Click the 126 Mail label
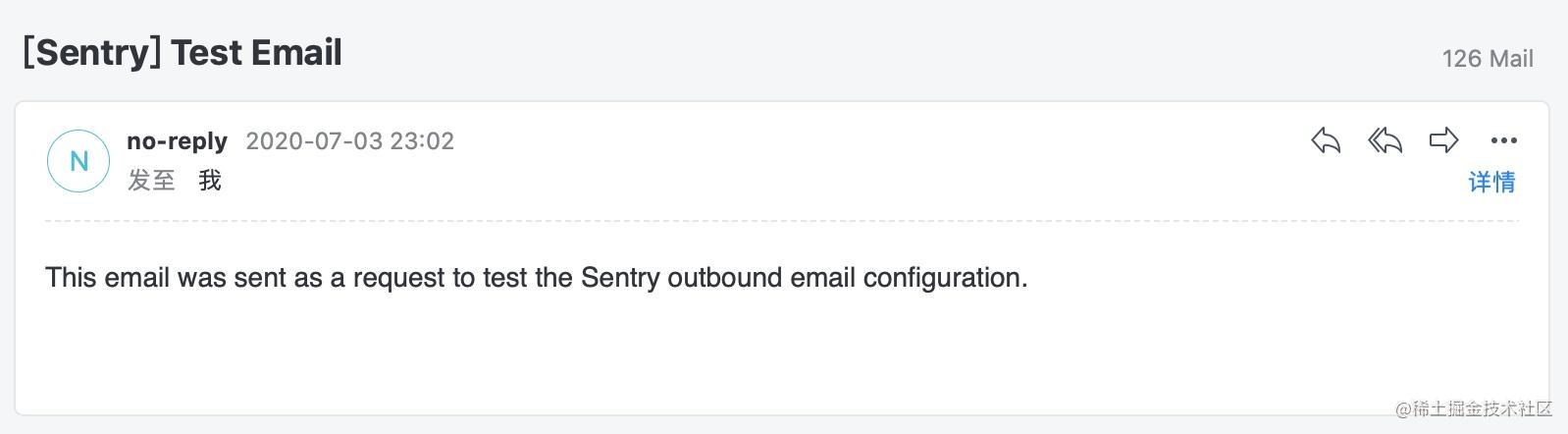 [1488, 59]
